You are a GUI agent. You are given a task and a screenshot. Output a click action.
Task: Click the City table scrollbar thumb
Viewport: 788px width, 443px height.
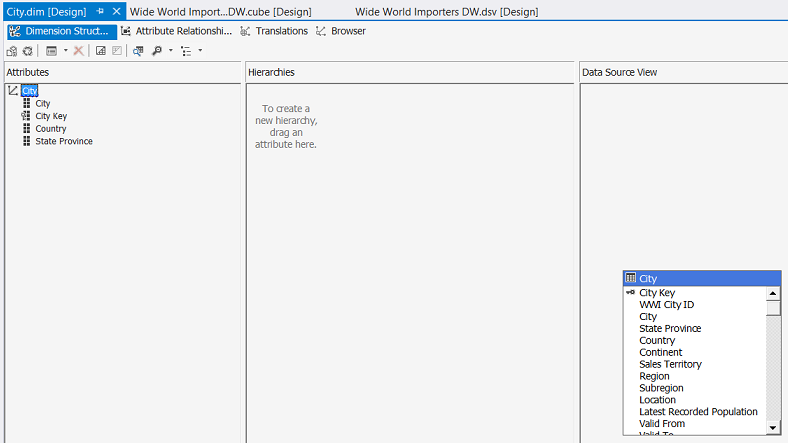(773, 308)
